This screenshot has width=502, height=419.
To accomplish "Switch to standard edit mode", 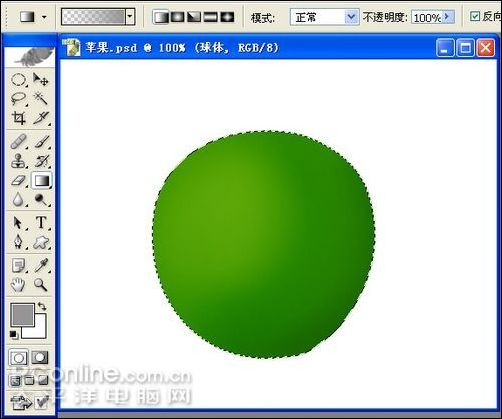I will click(18, 358).
